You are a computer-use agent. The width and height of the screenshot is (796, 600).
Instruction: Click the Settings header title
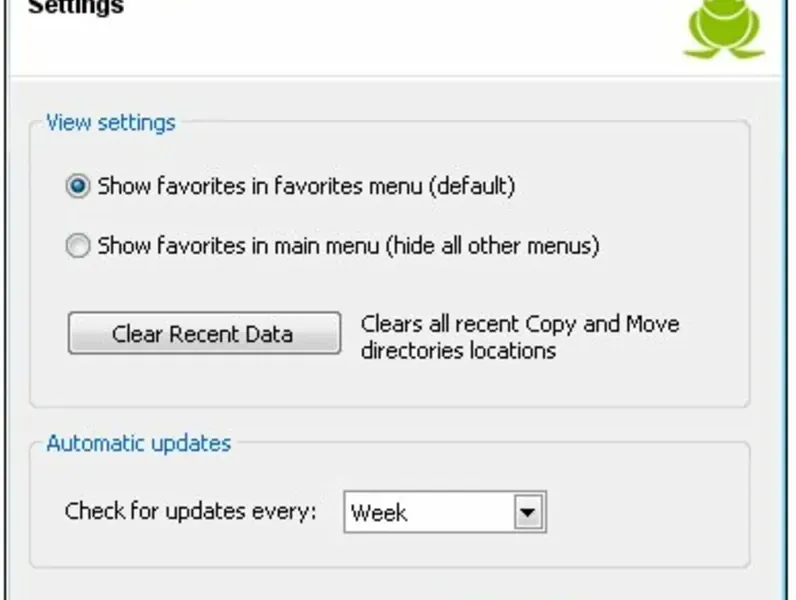tap(76, 8)
